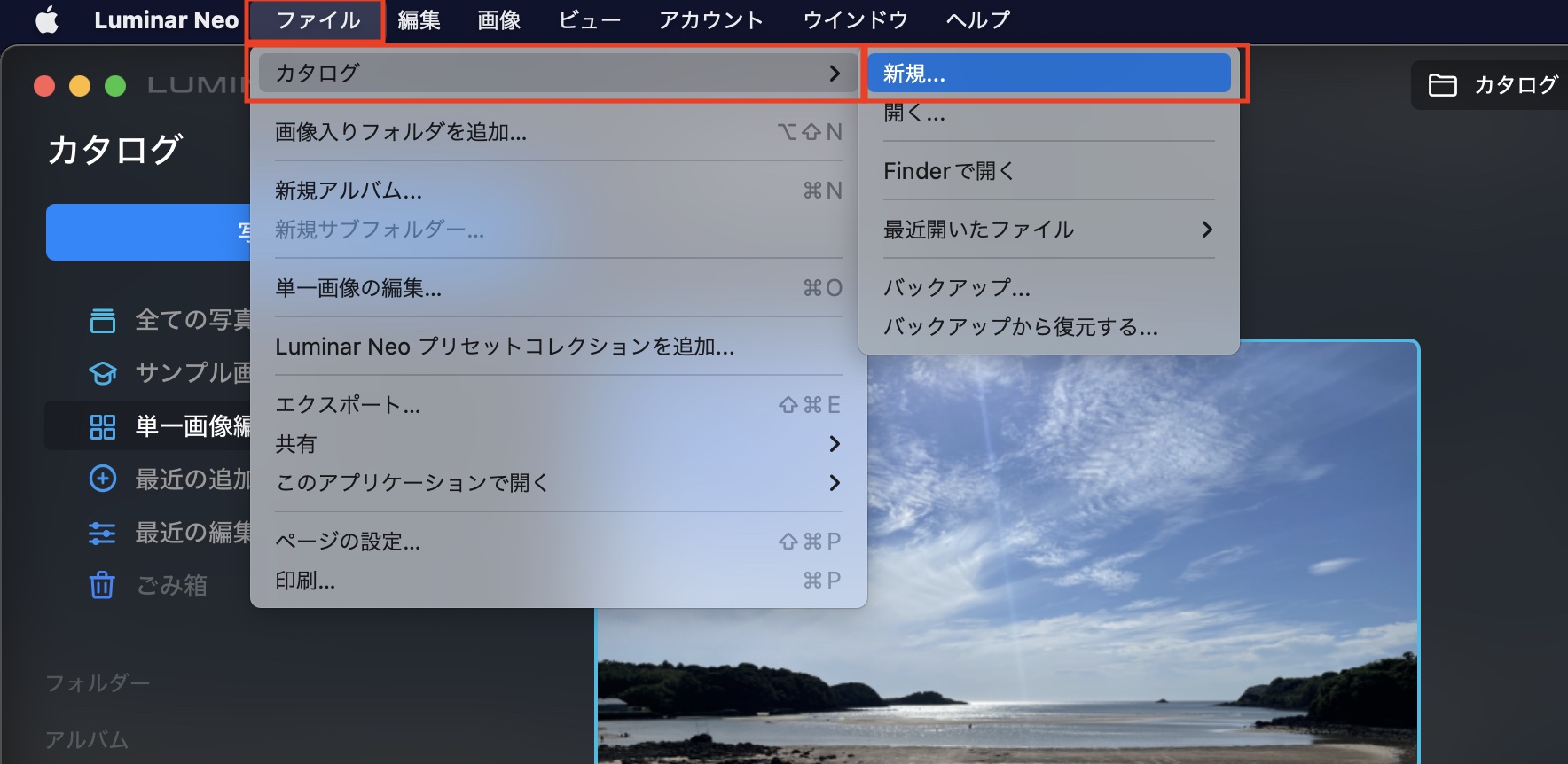This screenshot has height=764, width=1568.
Task: Open the ヘルプ menu
Action: coord(977,19)
